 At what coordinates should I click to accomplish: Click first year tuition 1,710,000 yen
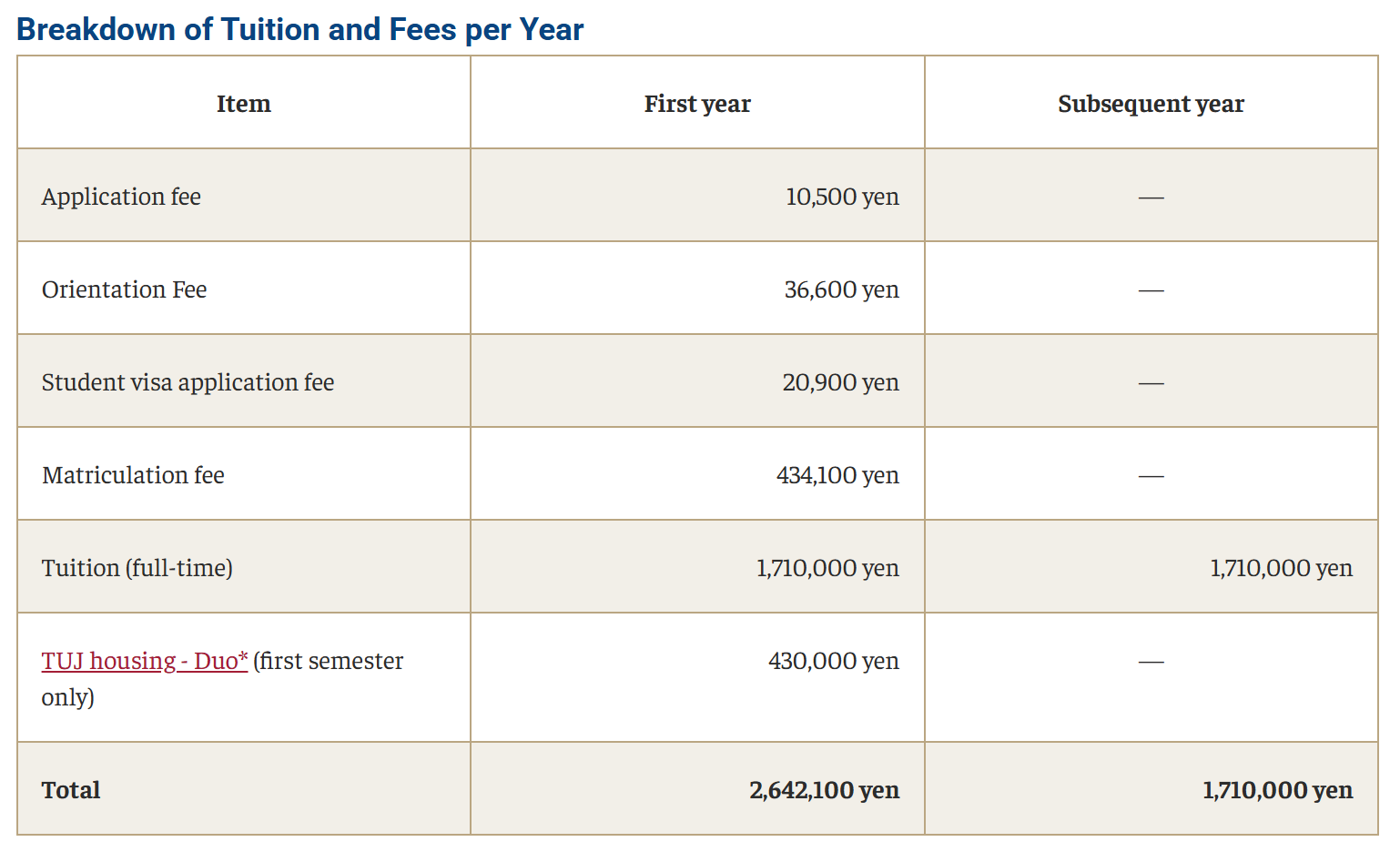[x=827, y=568]
